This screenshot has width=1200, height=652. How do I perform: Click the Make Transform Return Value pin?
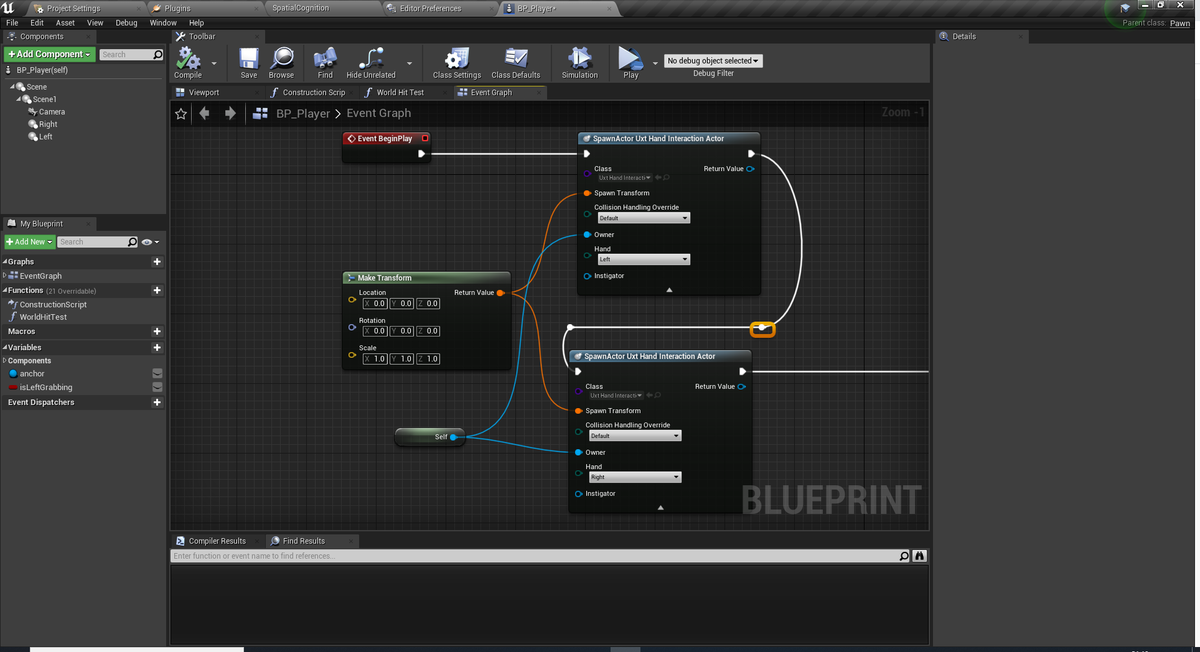(500, 292)
